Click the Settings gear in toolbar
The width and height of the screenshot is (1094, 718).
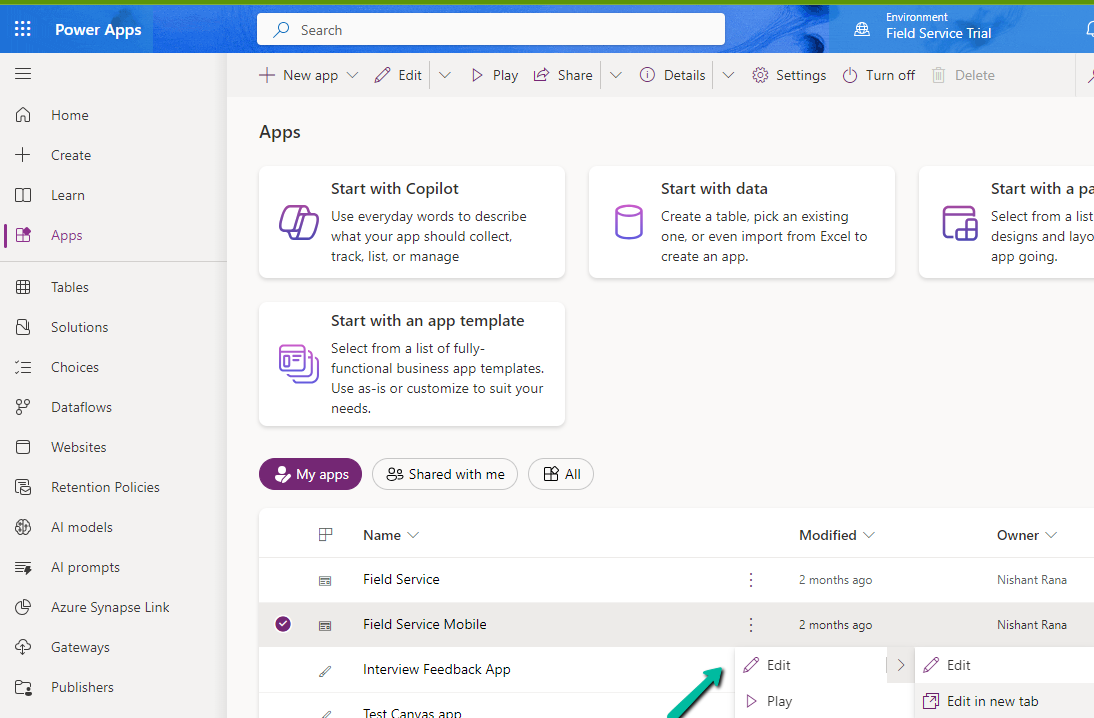tap(789, 75)
